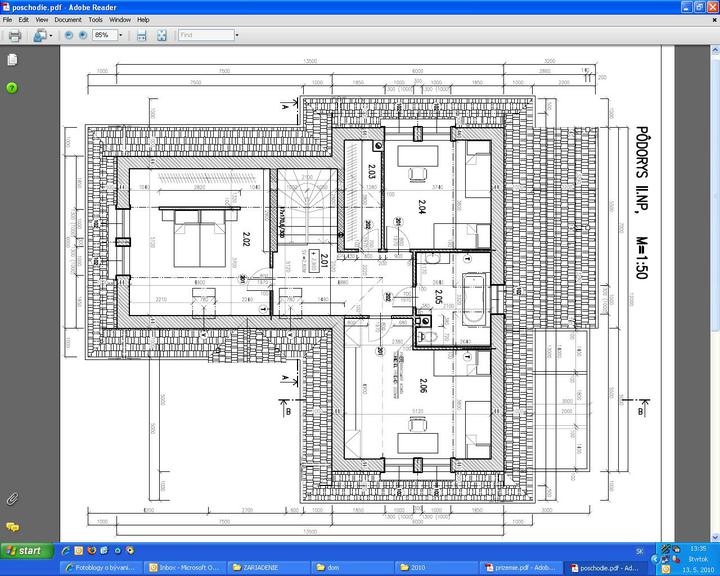Expand the collaborate icon dropdown arrow

pyautogui.click(x=50, y=35)
